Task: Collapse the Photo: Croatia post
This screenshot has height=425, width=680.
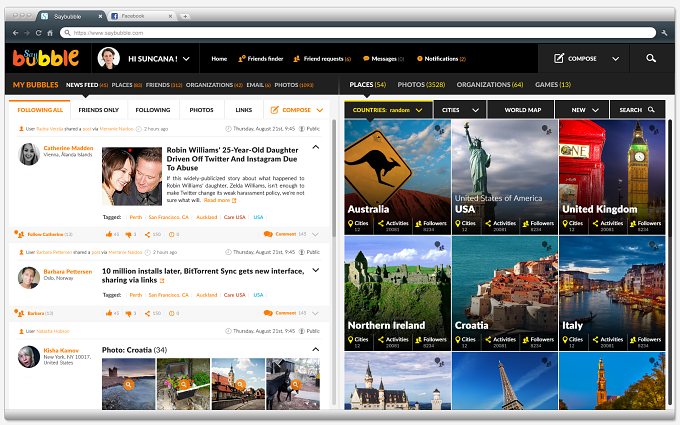Action: pyautogui.click(x=316, y=349)
